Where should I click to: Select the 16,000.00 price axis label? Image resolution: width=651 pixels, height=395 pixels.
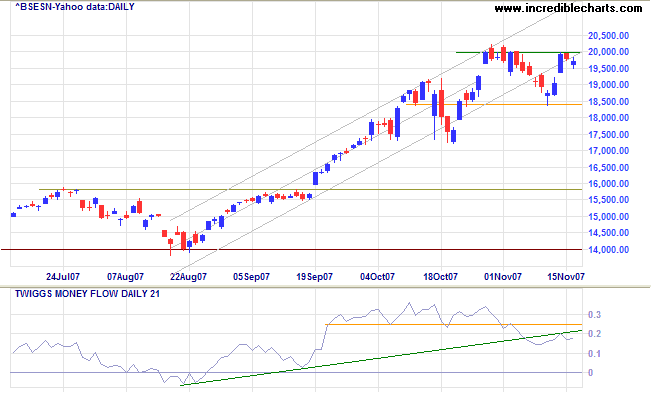[x=608, y=184]
